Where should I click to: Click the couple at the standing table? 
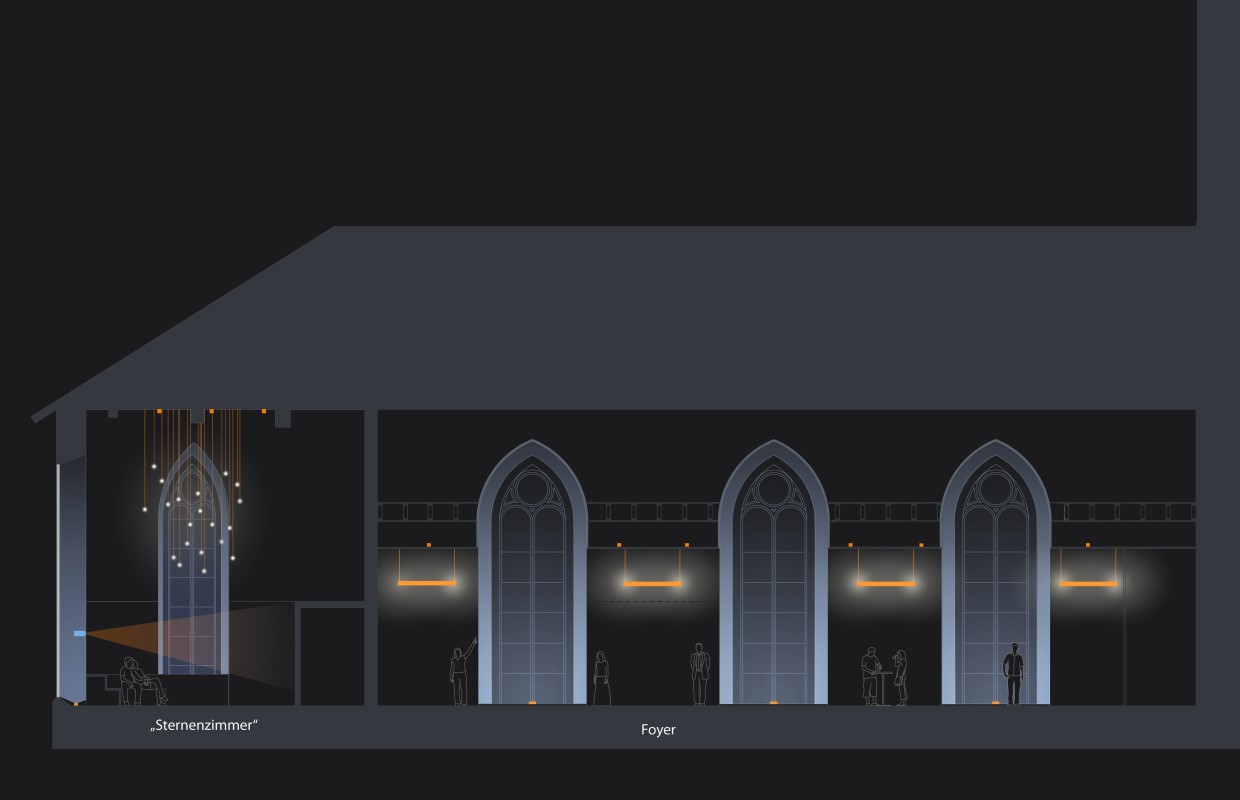[885, 676]
